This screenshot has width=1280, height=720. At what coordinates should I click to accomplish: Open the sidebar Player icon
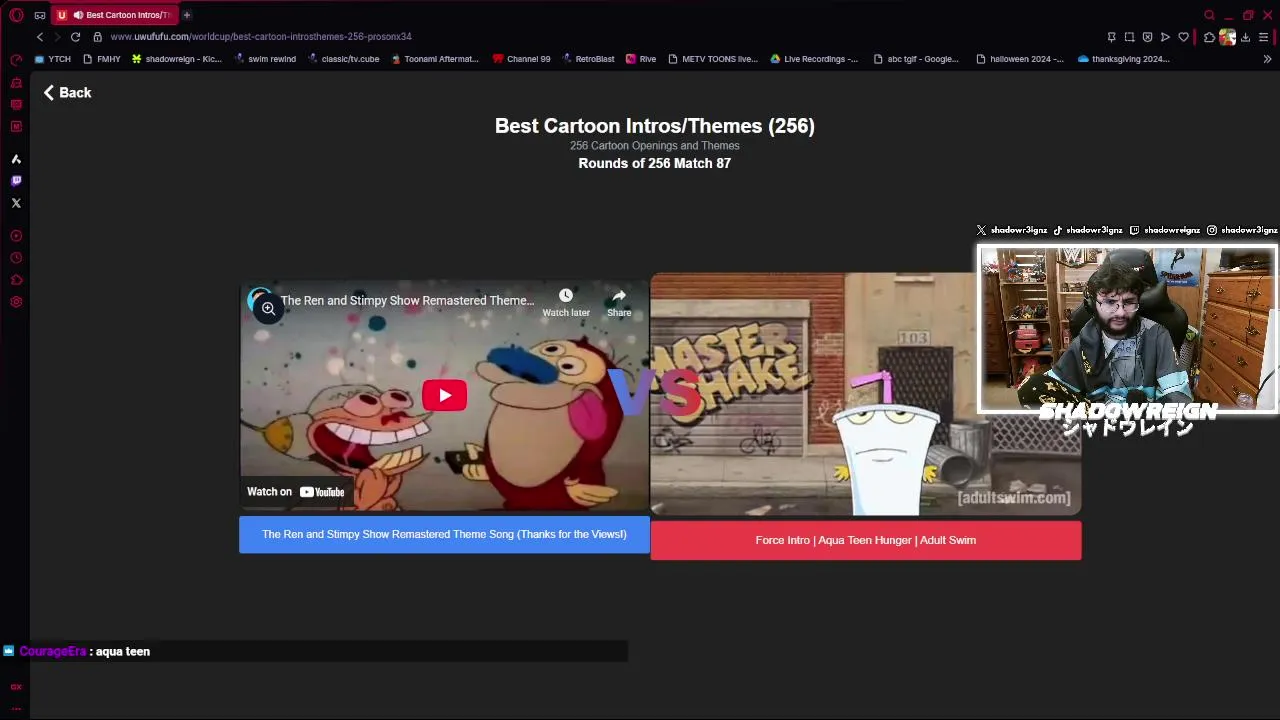coord(16,236)
